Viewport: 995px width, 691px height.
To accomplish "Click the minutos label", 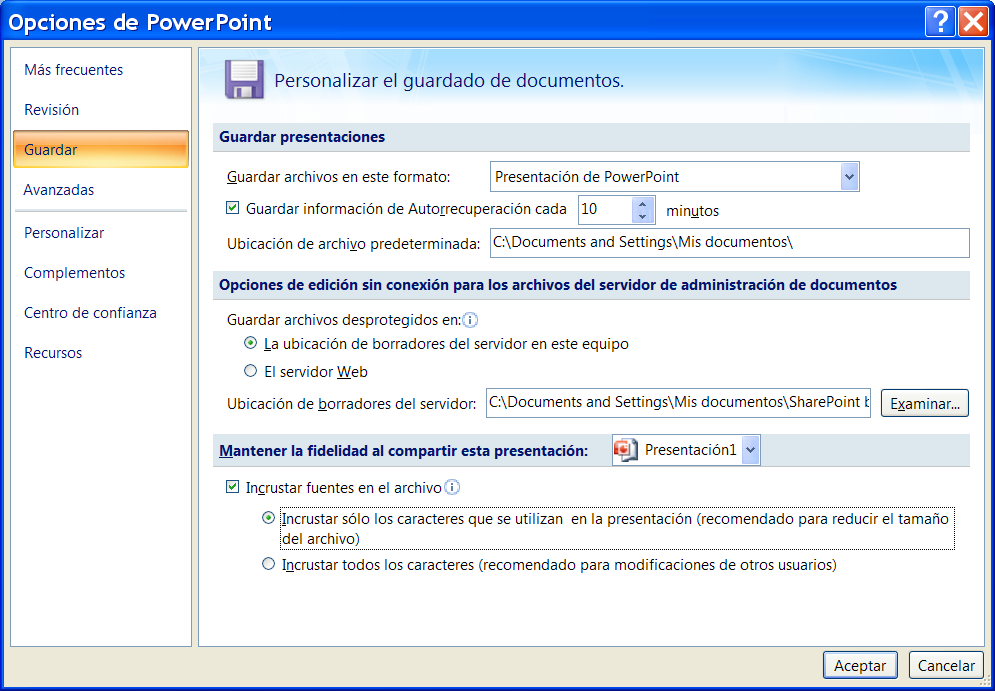I will pos(692,211).
